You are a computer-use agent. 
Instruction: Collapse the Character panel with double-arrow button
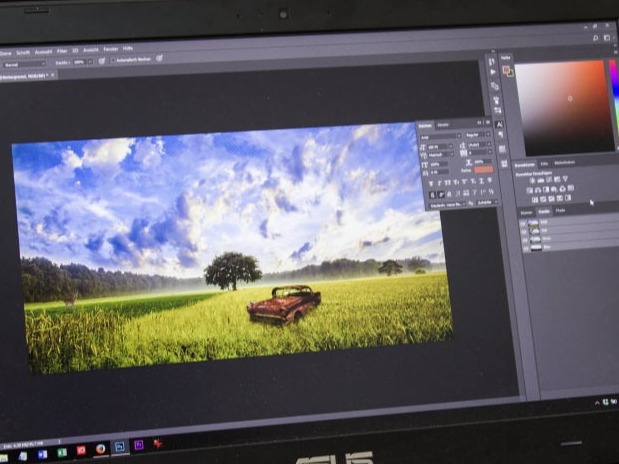tap(480, 122)
